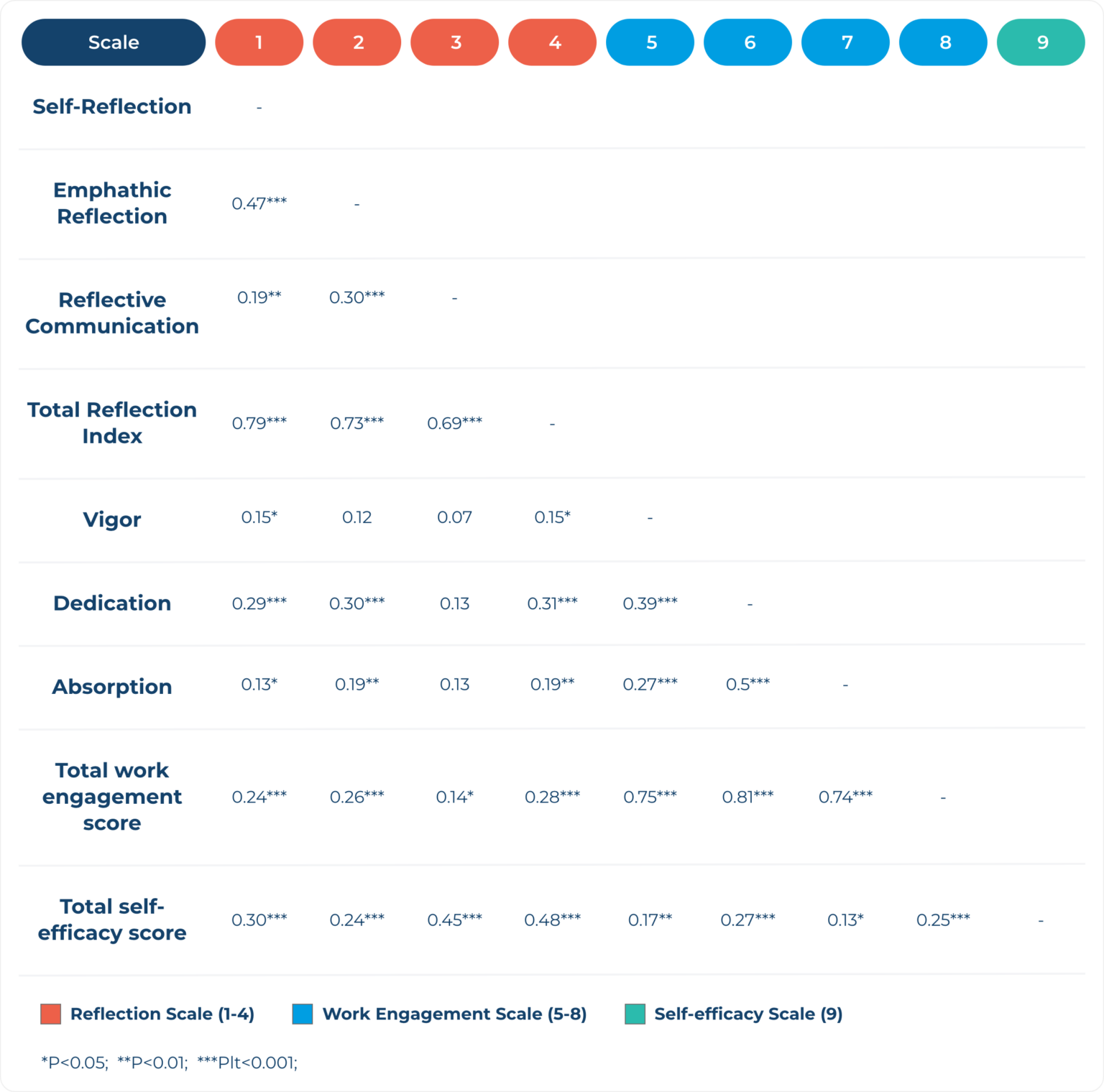Click the dark blue Scale header pill
Viewport: 1104px width, 1092px height.
click(x=114, y=42)
